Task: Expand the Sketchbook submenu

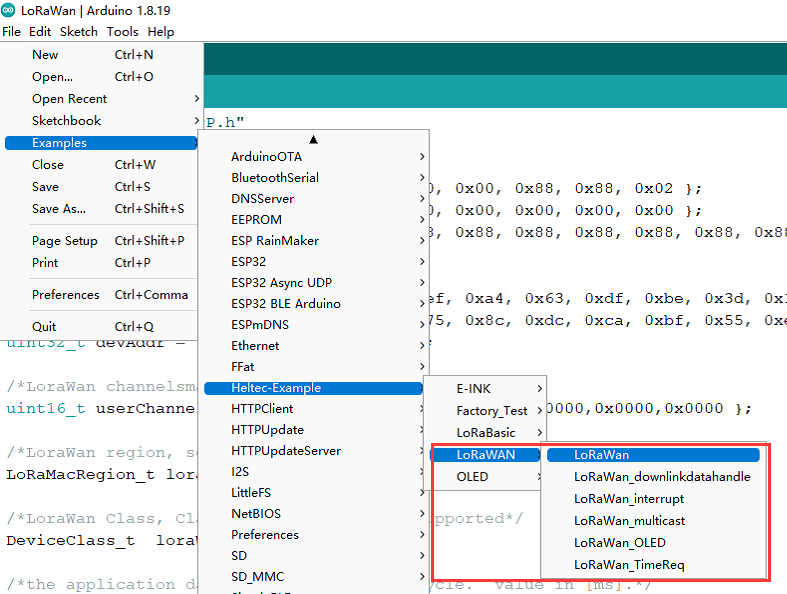Action: pos(66,121)
